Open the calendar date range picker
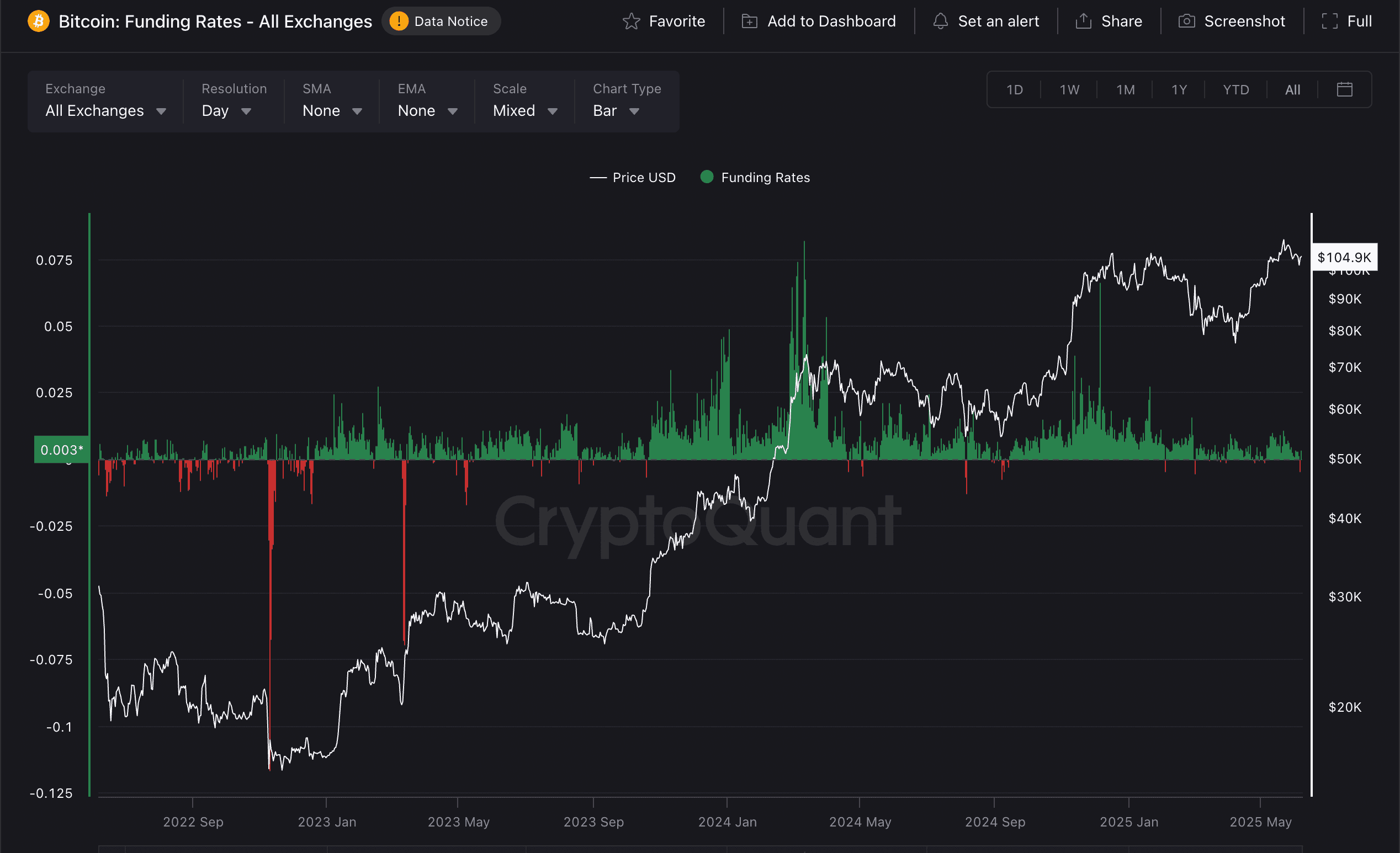 pos(1344,89)
